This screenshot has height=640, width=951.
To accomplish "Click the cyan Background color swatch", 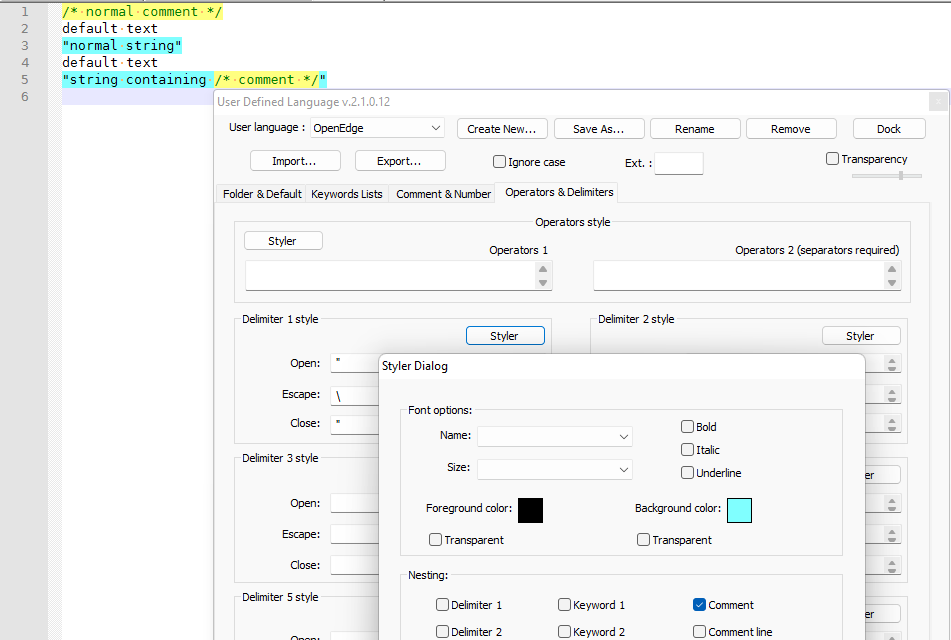I will (x=739, y=510).
